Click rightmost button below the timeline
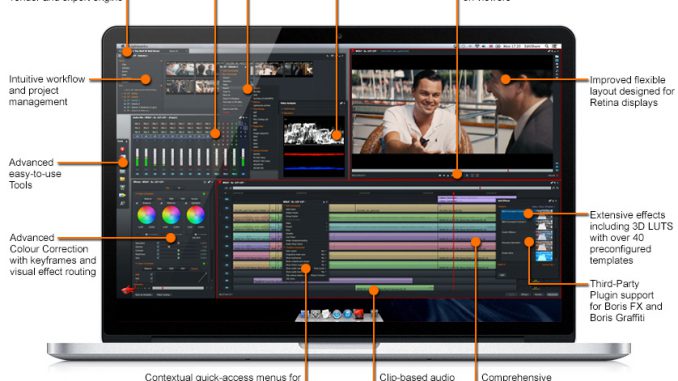Screen dimensions: 678x381 click(x=553, y=295)
